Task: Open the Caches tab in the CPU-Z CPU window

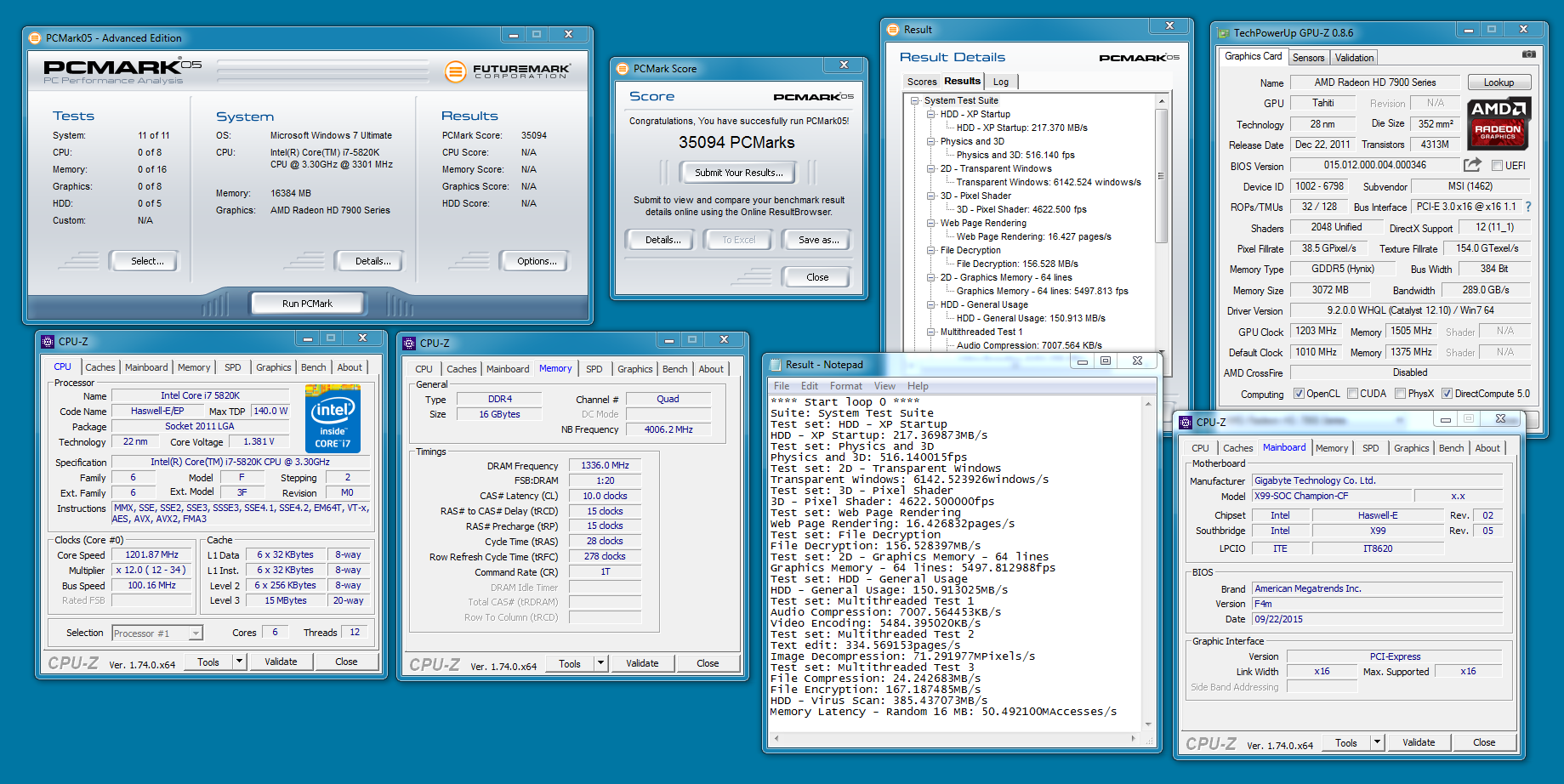Action: pos(100,367)
